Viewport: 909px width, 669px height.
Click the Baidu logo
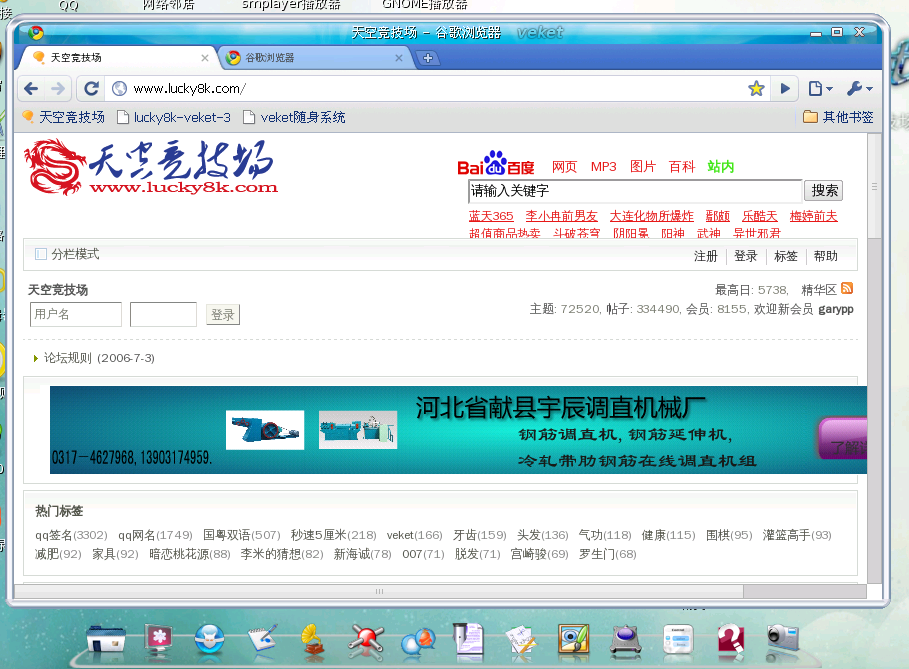tap(496, 164)
